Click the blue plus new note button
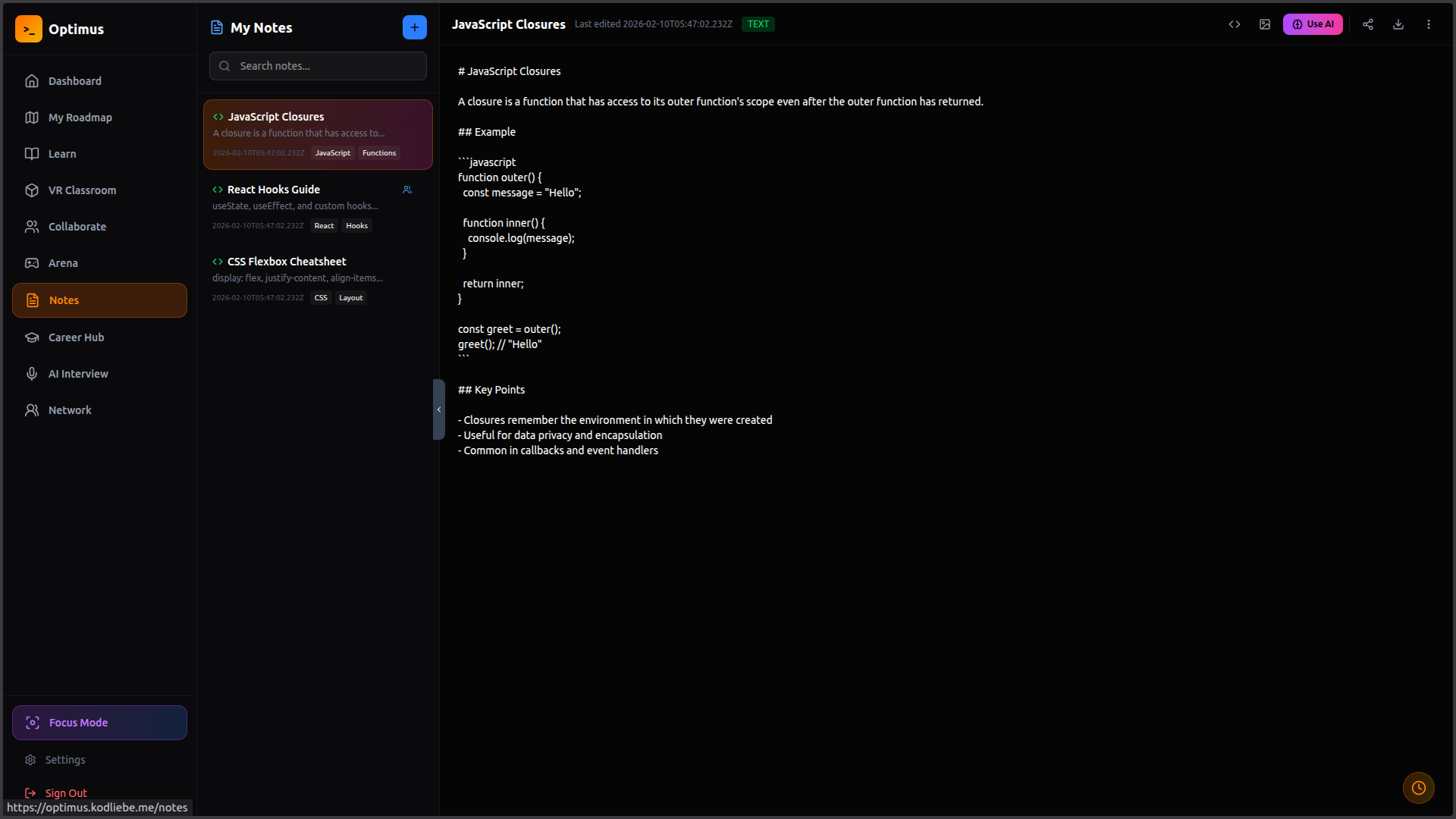 pyautogui.click(x=414, y=27)
